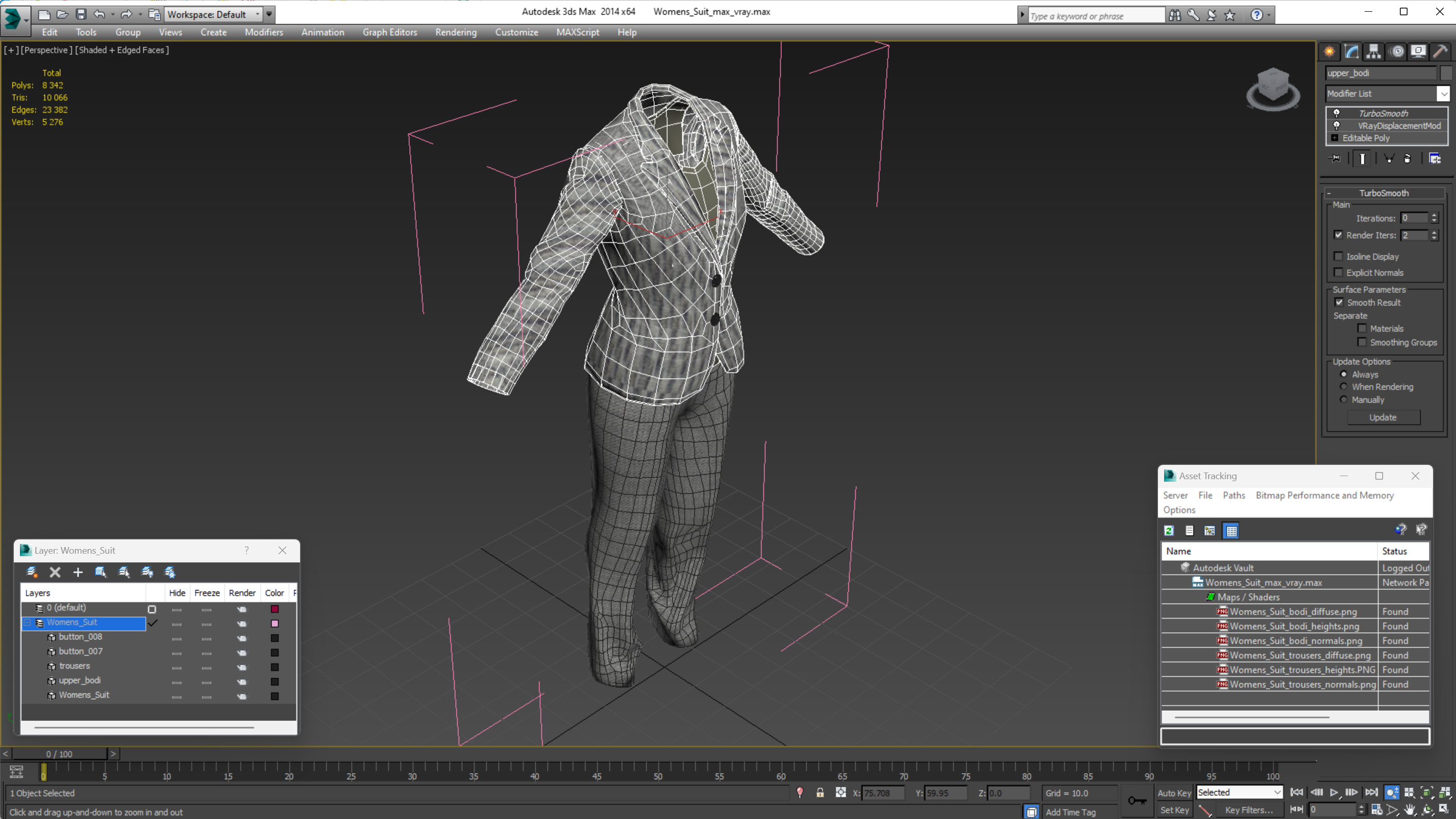The height and width of the screenshot is (819, 1456).
Task: Open the Paths menu in Asset Tracking
Action: [1233, 495]
